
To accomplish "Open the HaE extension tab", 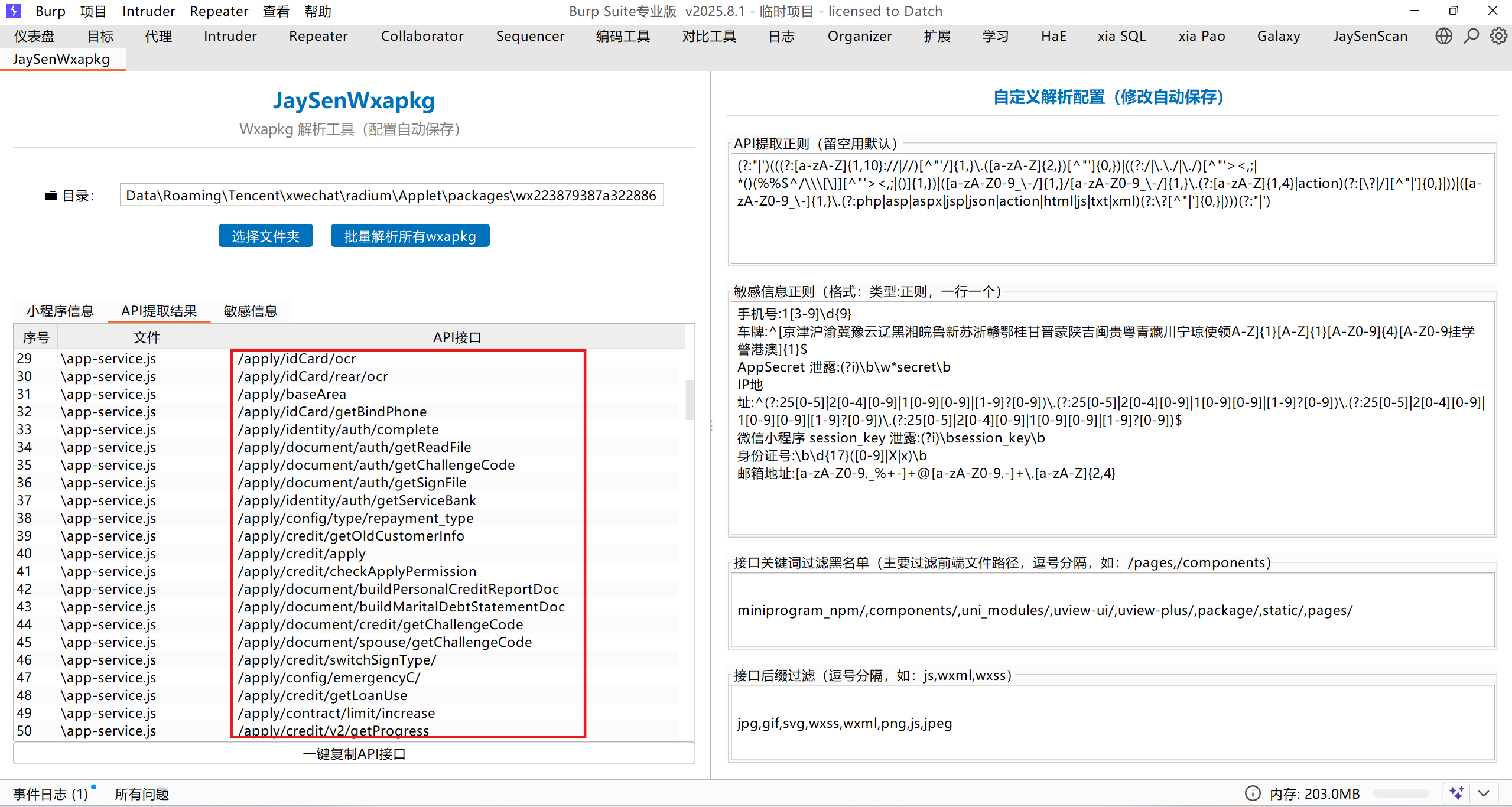I will (x=1053, y=37).
